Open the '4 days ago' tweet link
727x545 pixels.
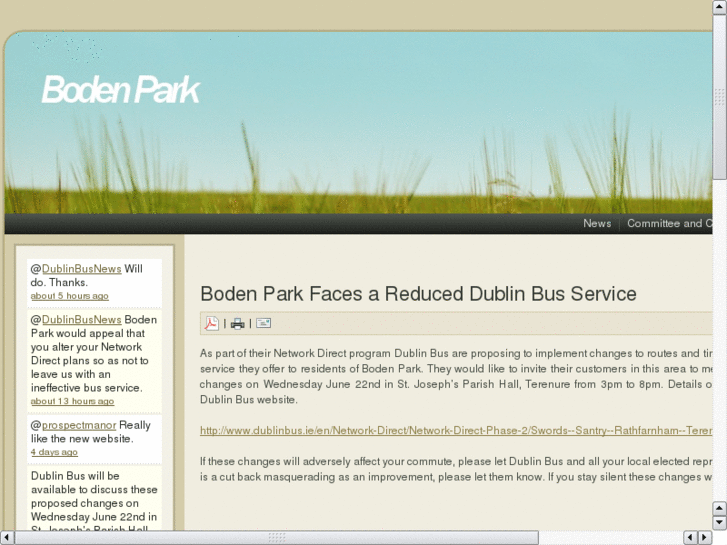[x=54, y=452]
